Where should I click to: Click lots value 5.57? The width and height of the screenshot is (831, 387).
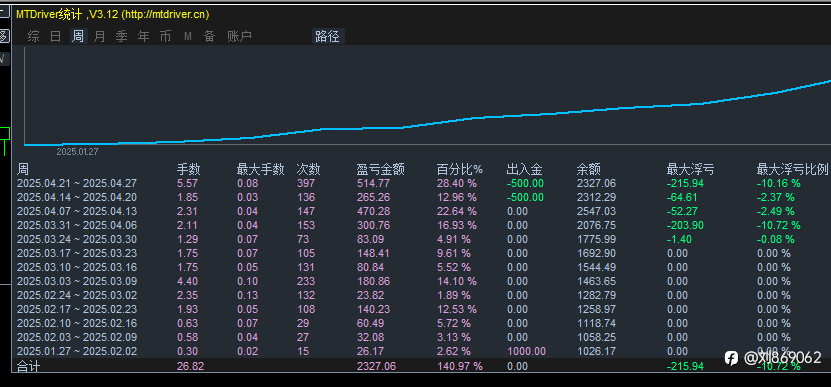click(x=187, y=183)
